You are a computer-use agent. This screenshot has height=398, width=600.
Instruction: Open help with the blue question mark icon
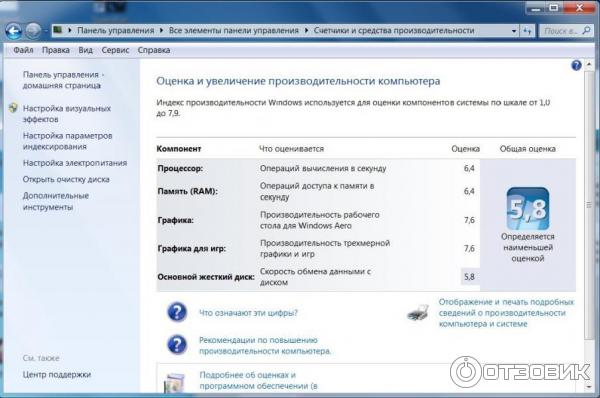[x=576, y=65]
